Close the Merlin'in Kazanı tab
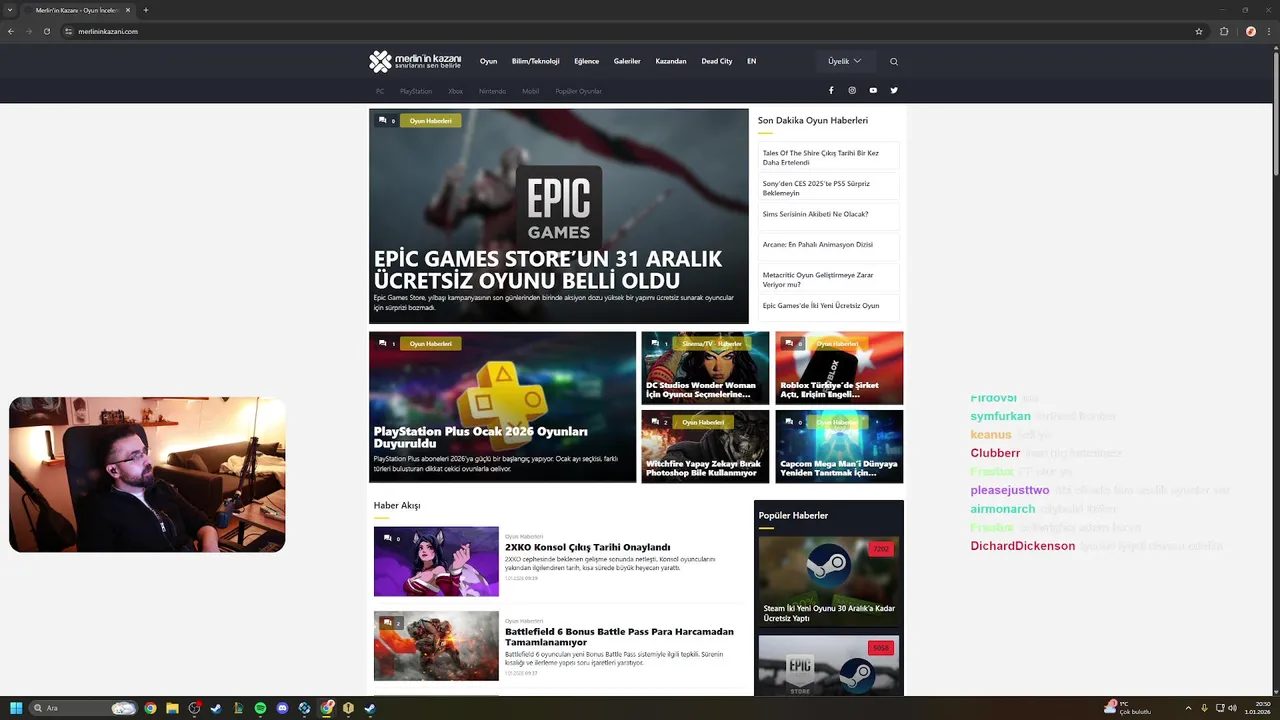Image resolution: width=1280 pixels, height=720 pixels. [128, 10]
